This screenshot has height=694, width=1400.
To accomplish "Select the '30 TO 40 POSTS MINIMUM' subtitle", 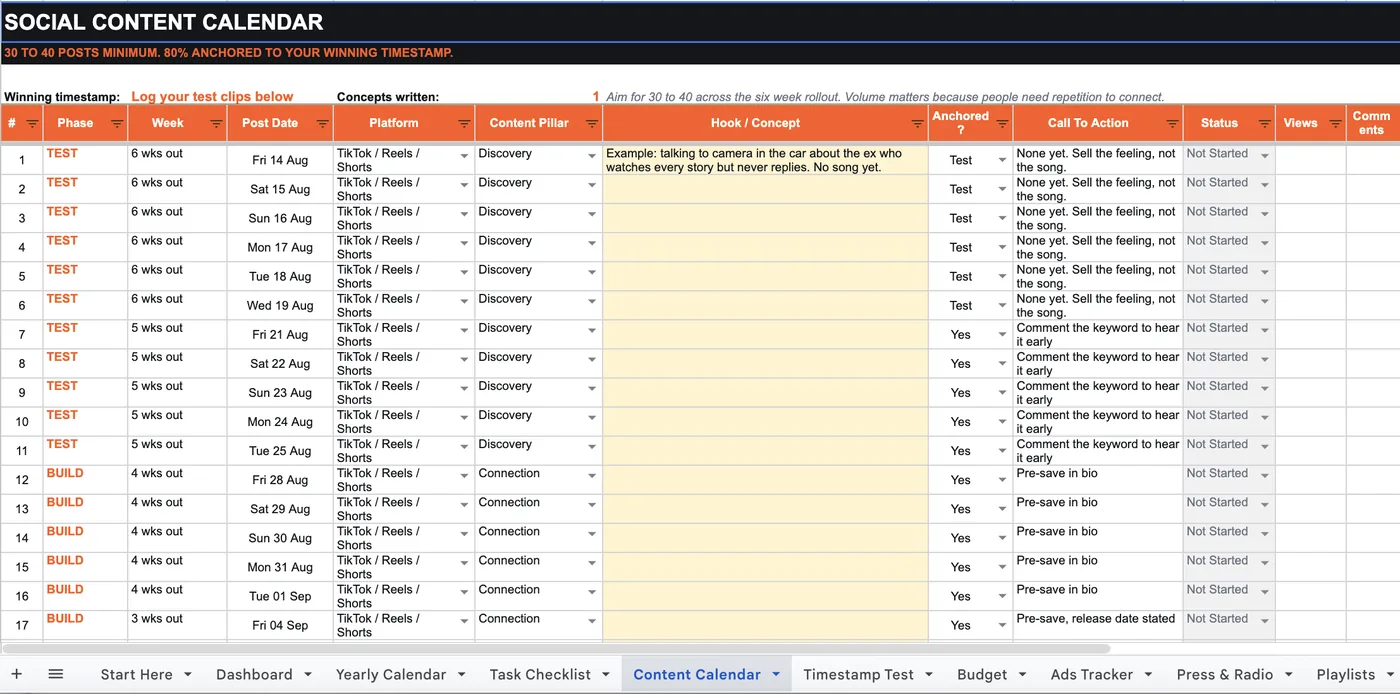I will coord(228,52).
